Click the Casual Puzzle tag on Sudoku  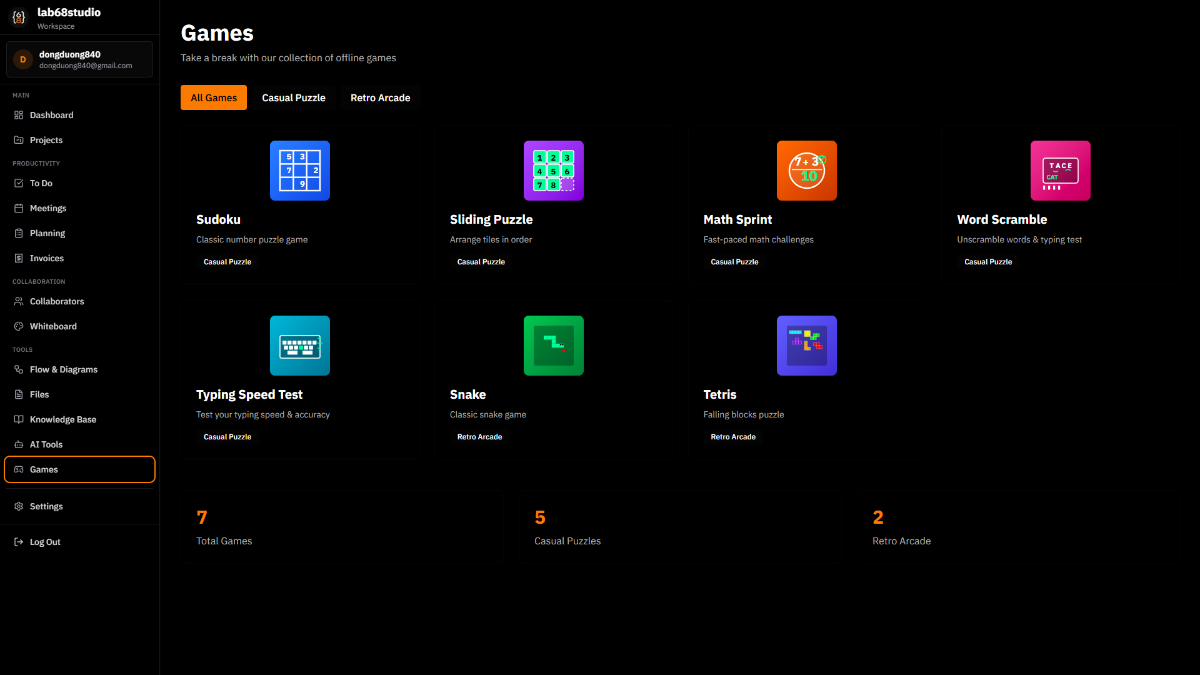pyautogui.click(x=227, y=262)
